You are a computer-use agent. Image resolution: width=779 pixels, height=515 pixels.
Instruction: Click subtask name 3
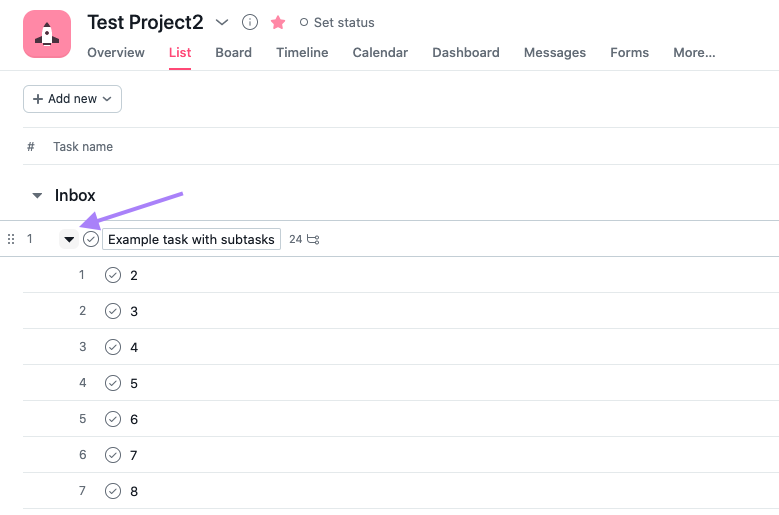pos(134,312)
